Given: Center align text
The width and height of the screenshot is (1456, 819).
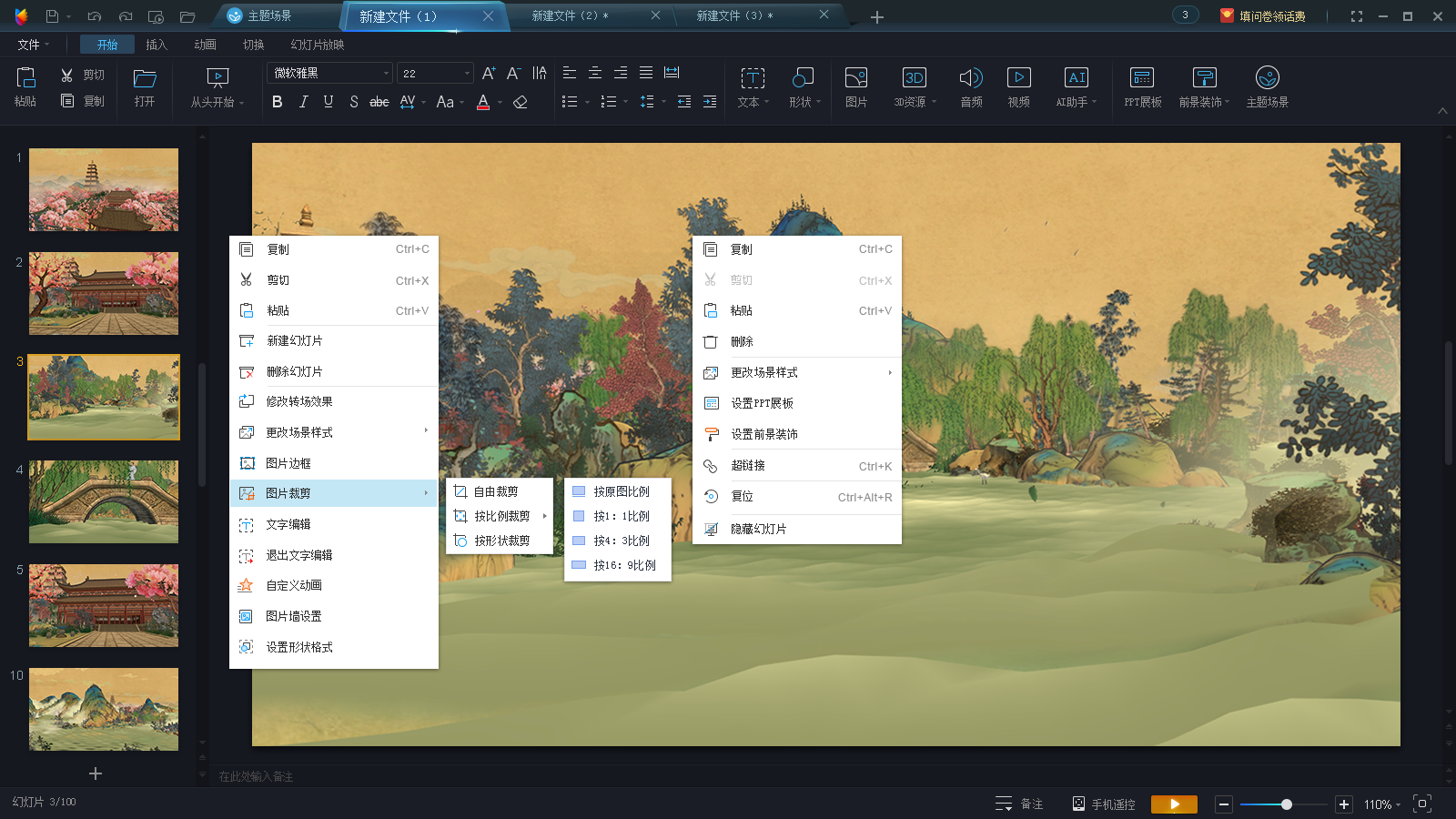Looking at the screenshot, I should tap(595, 73).
